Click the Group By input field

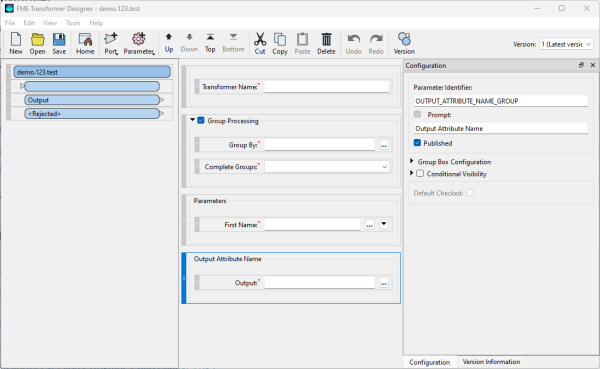pyautogui.click(x=320, y=145)
